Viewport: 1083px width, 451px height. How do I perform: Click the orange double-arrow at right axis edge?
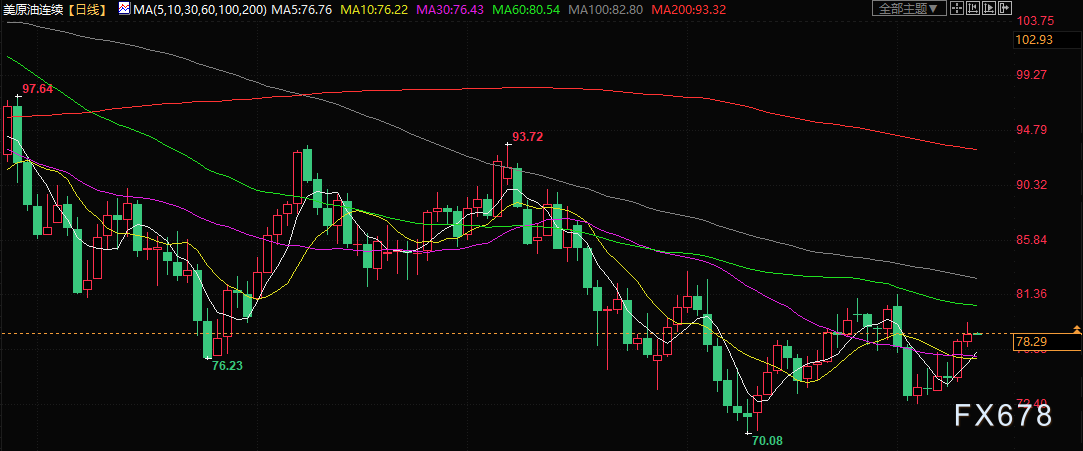point(1076,328)
